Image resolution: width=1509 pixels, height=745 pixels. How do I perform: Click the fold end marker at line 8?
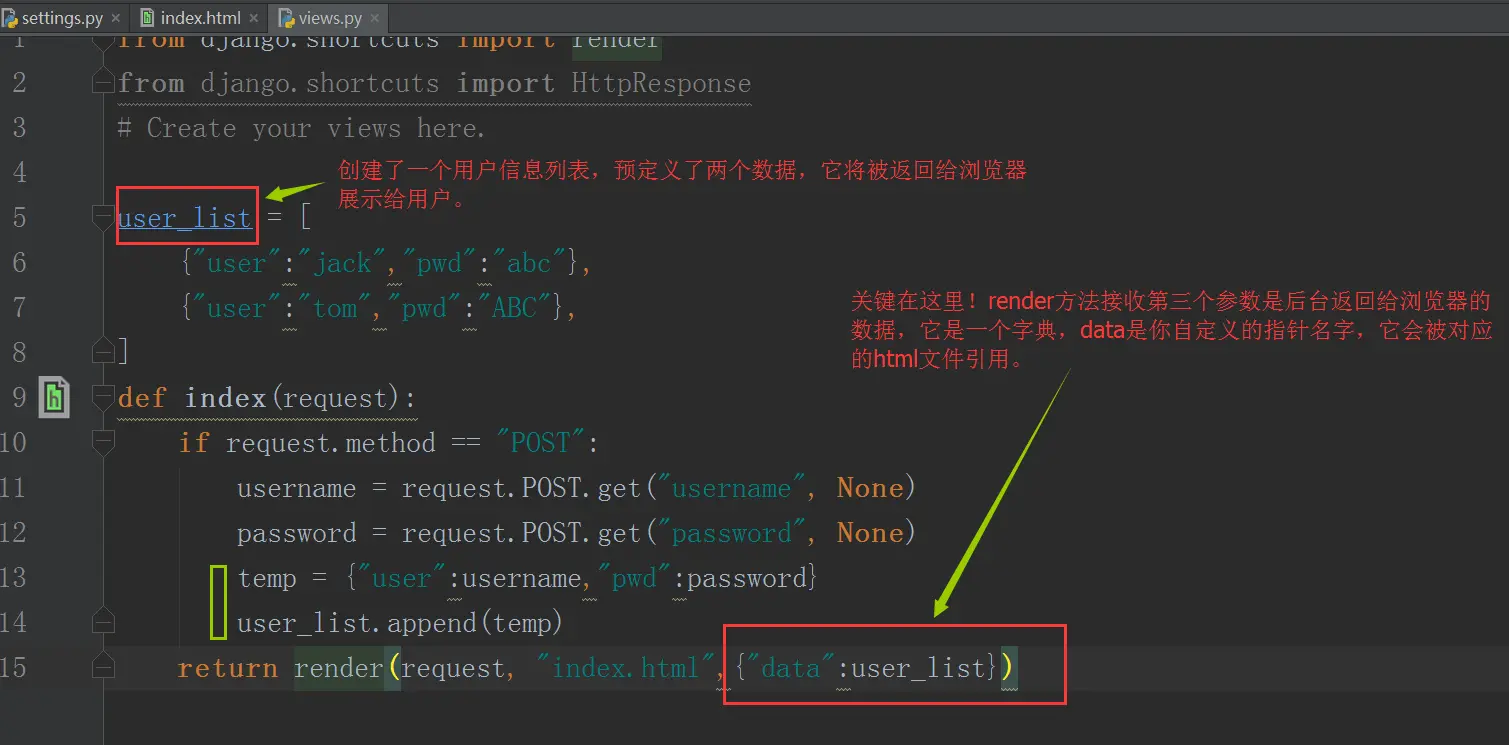pyautogui.click(x=103, y=351)
